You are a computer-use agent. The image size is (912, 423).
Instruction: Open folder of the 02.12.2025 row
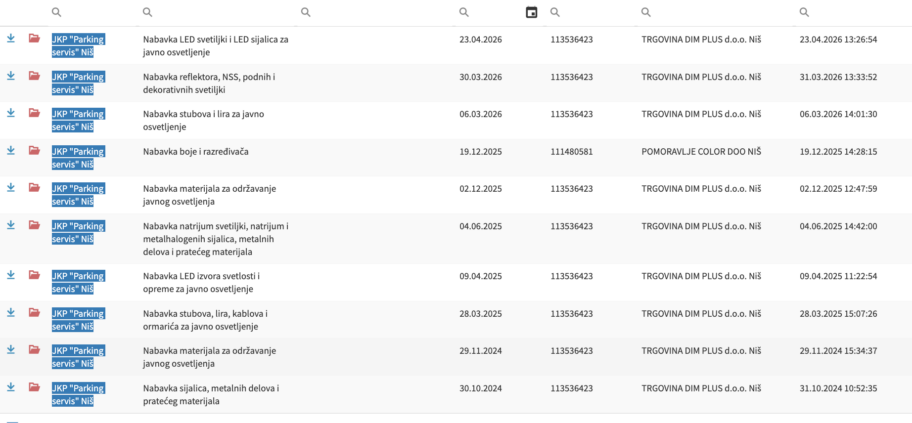pyautogui.click(x=34, y=187)
